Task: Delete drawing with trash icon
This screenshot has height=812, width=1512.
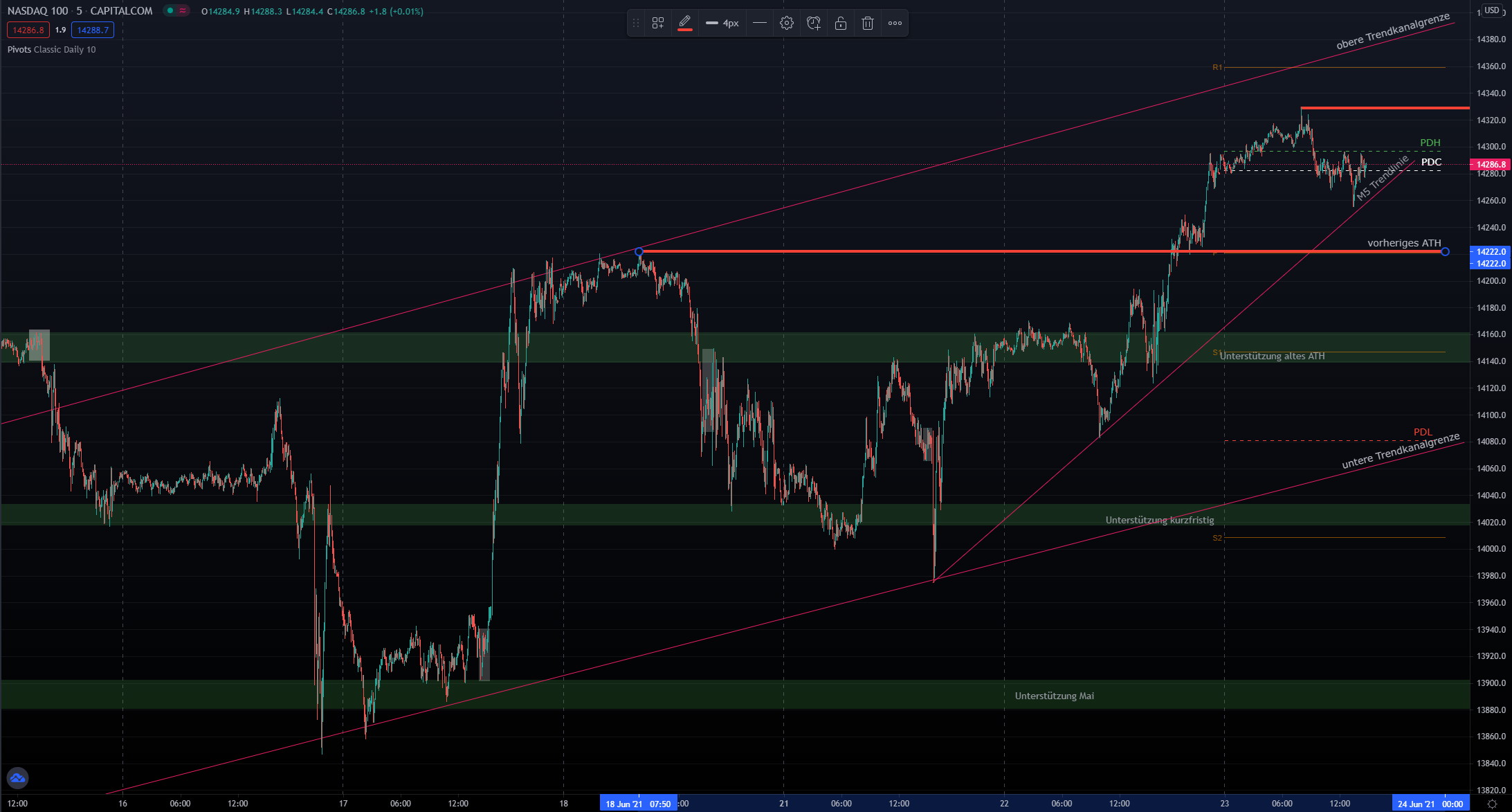Action: (868, 24)
